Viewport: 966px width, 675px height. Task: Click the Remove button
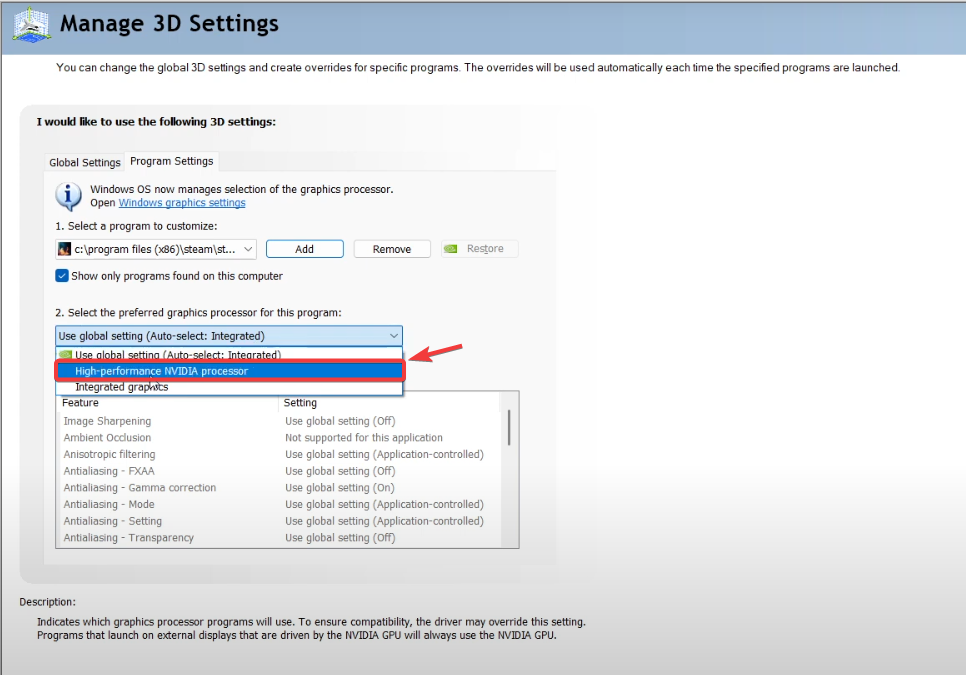[x=392, y=249]
